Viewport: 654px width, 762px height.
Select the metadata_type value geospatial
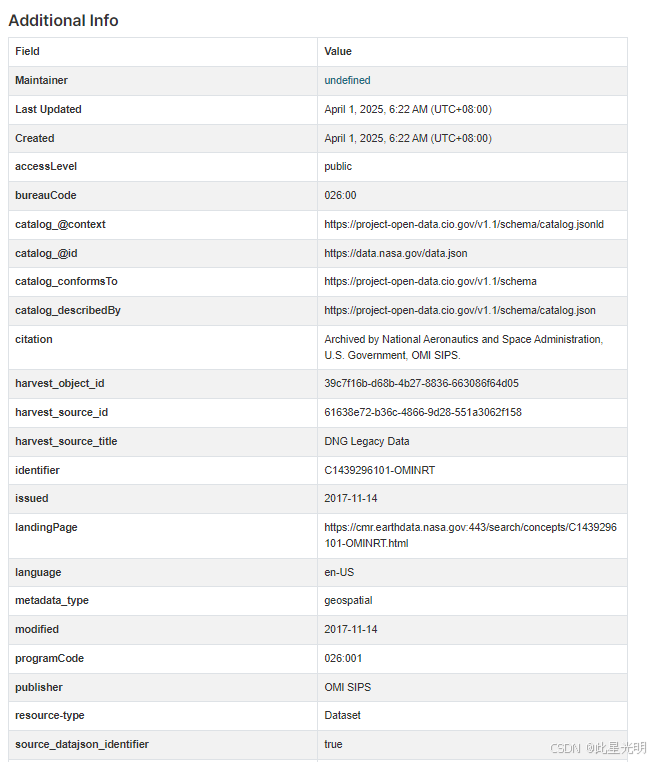(x=350, y=600)
